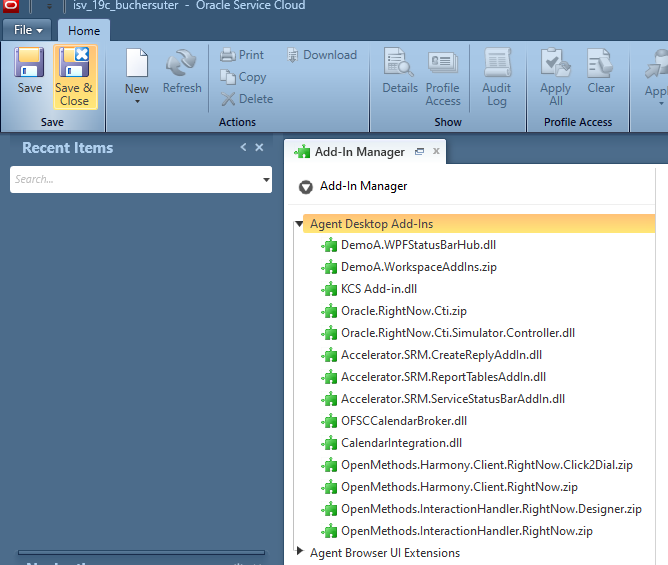Viewport: 668px width, 565px height.
Task: Click the Recent Items search field
Action: click(135, 179)
